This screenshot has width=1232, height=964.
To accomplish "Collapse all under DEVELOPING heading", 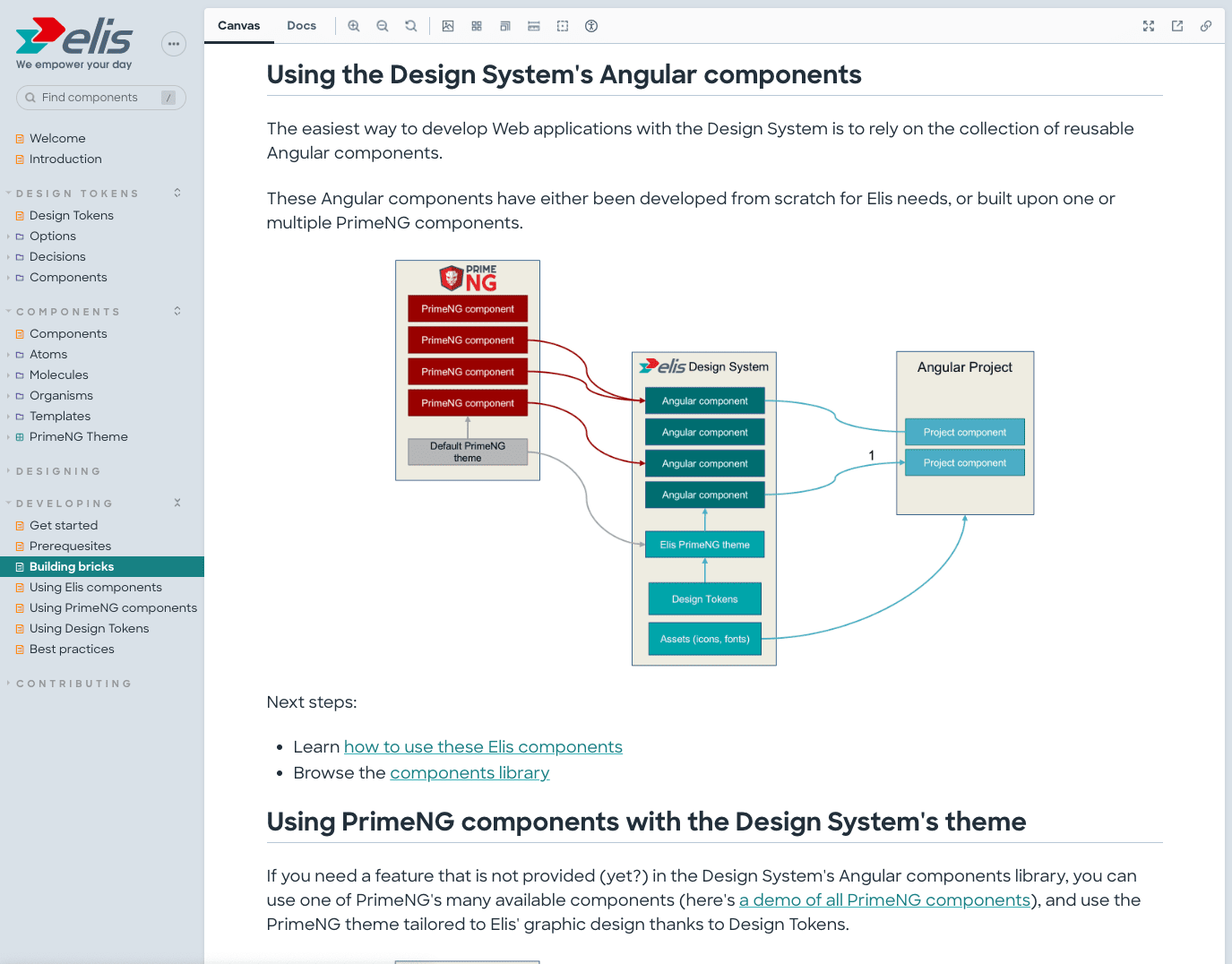I will point(177,503).
